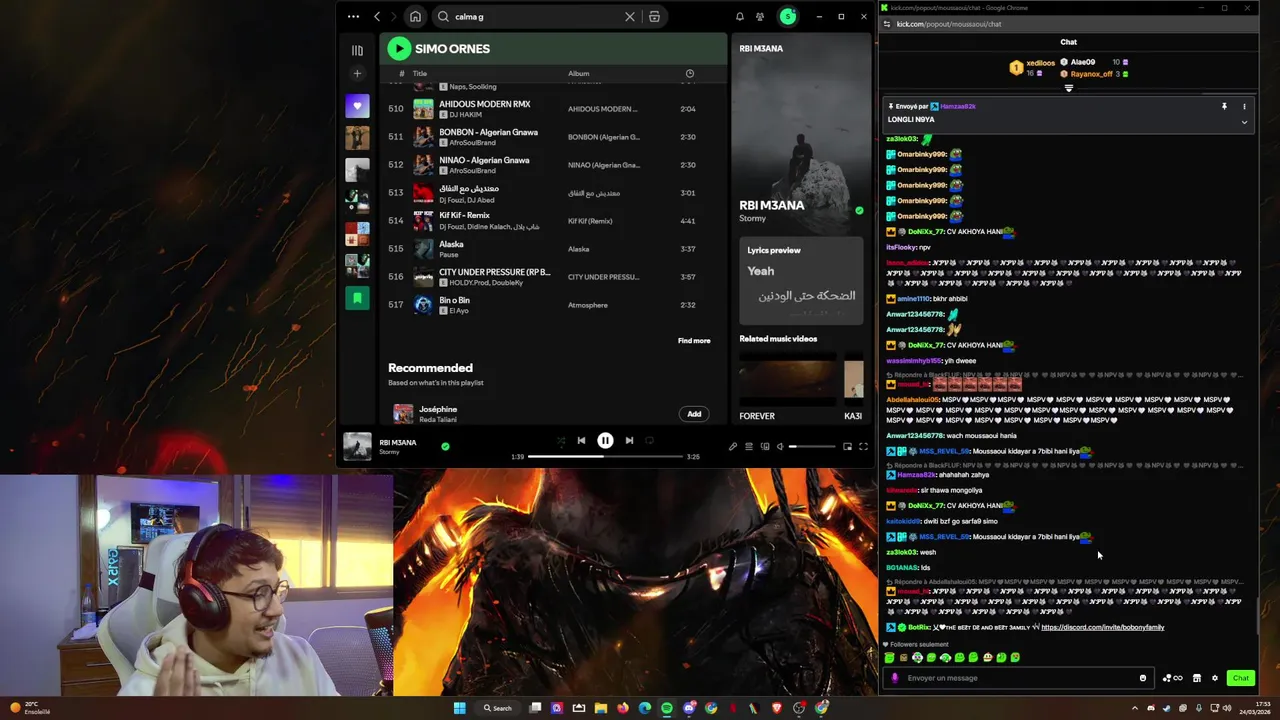
Task: Expand the chat leaderboard arrow
Action: 1068,89
